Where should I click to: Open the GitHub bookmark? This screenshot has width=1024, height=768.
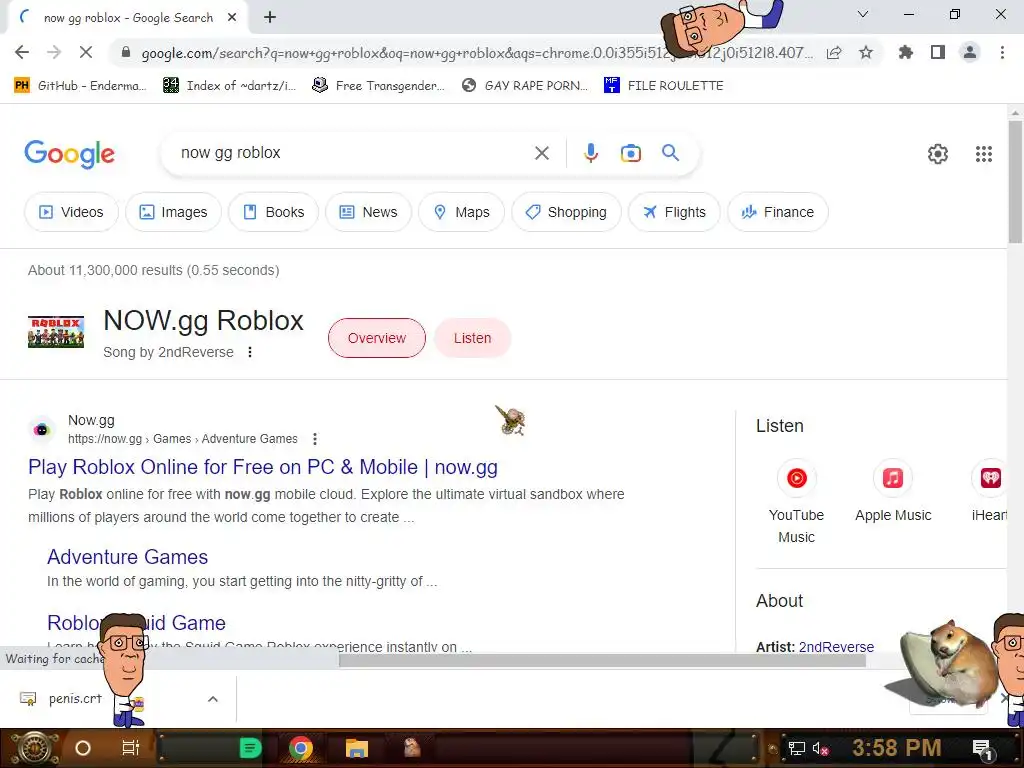coord(80,86)
